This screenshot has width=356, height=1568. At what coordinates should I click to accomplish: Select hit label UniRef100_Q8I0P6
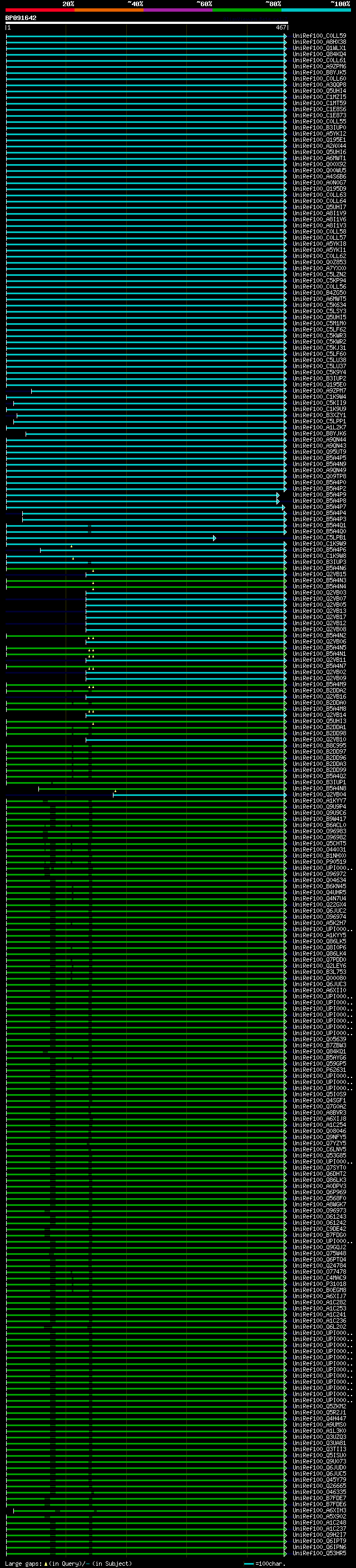[319, 948]
